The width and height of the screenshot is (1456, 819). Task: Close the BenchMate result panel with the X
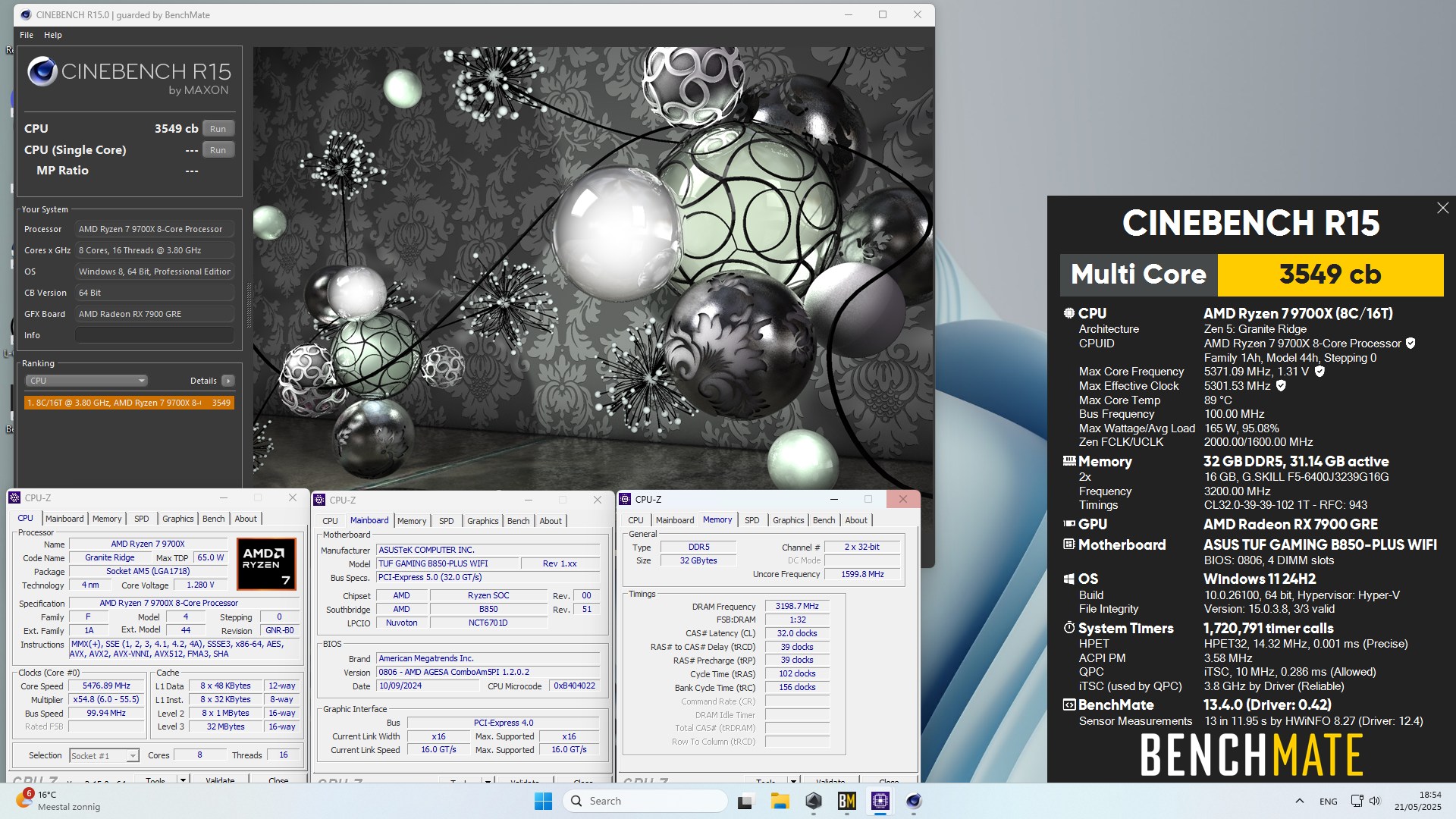[x=1442, y=208]
